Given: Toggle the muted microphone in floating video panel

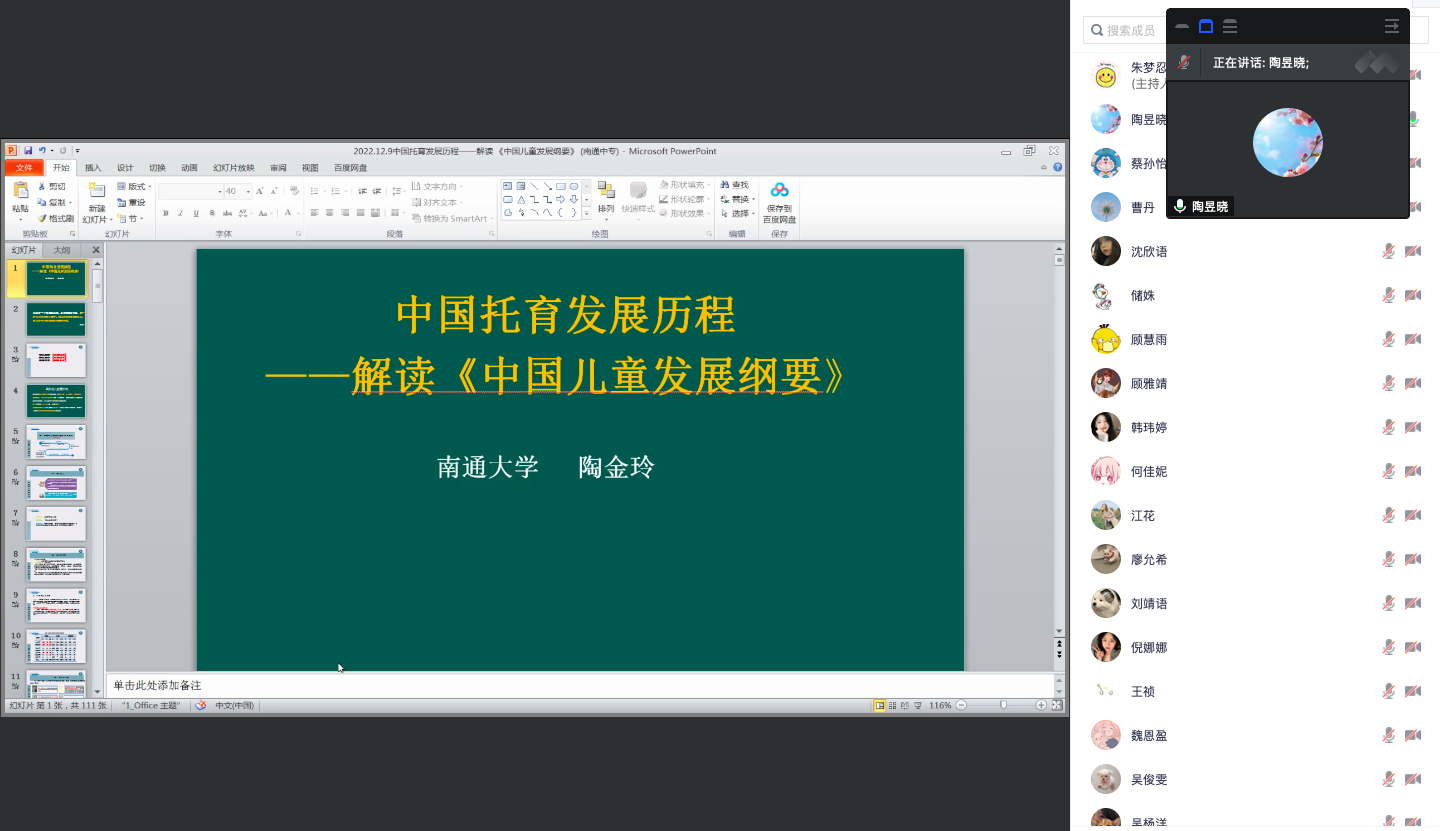Looking at the screenshot, I should point(1184,62).
